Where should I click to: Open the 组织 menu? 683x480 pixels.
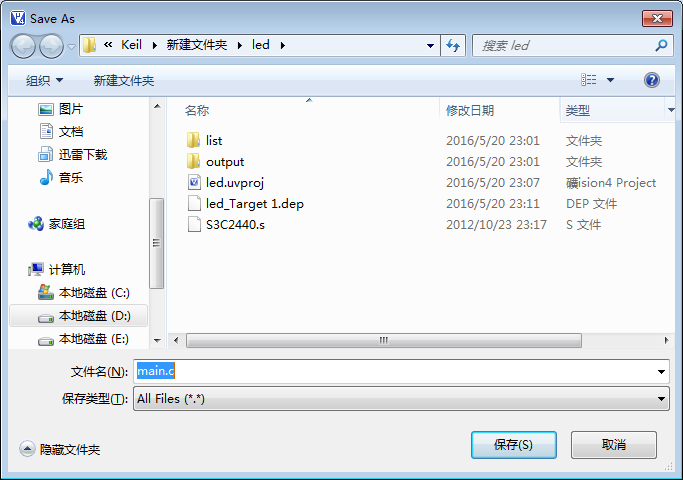44,81
